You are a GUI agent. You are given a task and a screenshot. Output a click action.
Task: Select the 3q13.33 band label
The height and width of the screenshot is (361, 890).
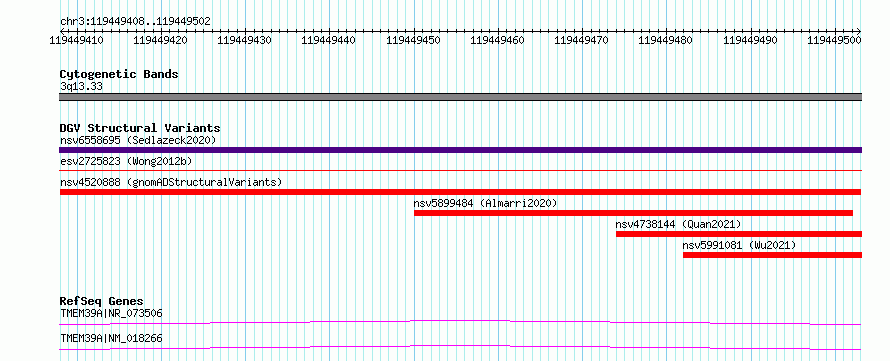pos(81,87)
